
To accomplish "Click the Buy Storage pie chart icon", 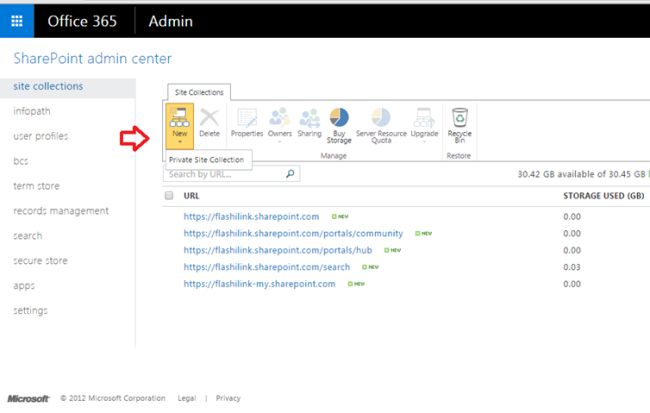I will (x=339, y=117).
